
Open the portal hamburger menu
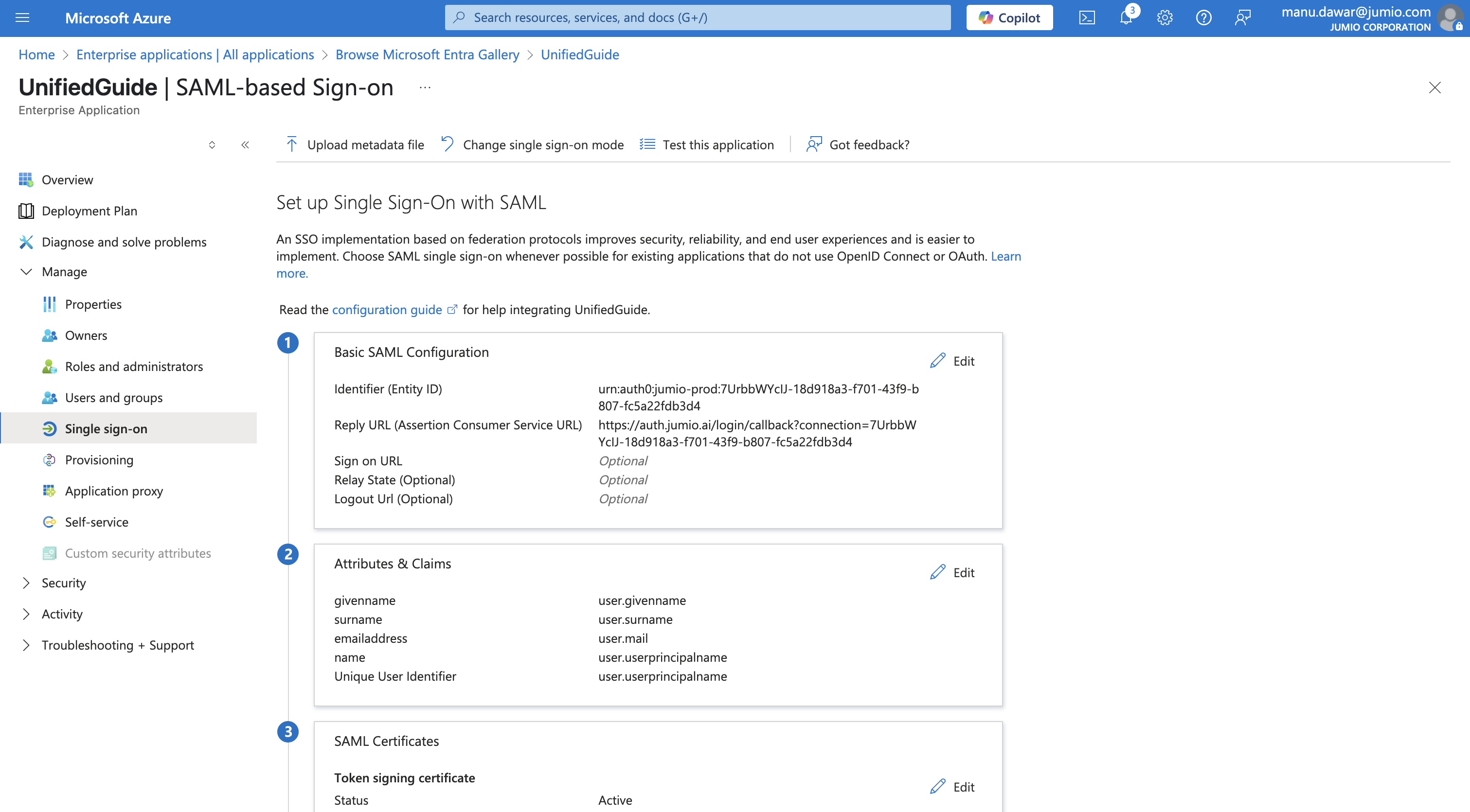pyautogui.click(x=22, y=18)
